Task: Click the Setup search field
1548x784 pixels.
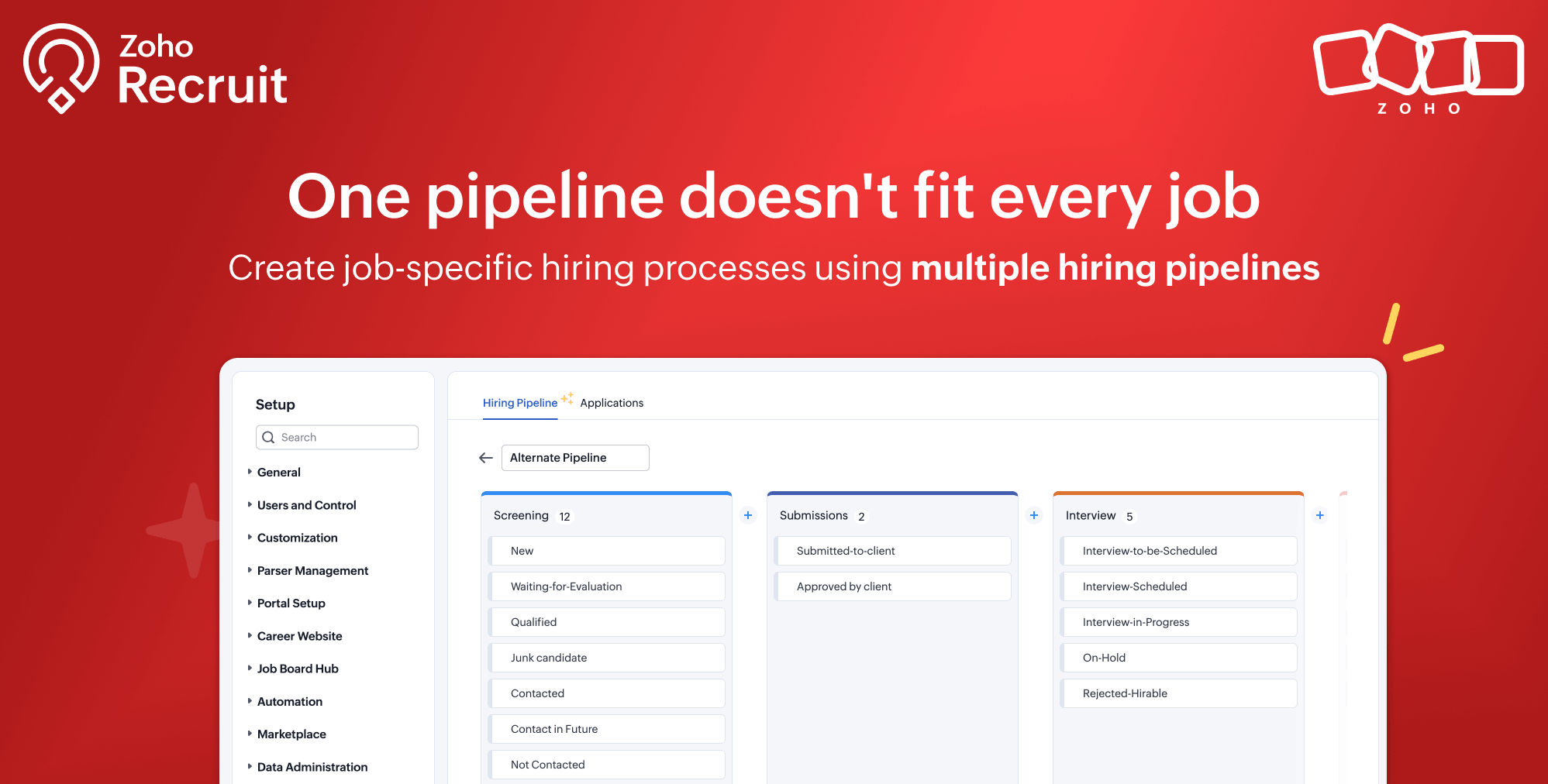Action: click(337, 438)
